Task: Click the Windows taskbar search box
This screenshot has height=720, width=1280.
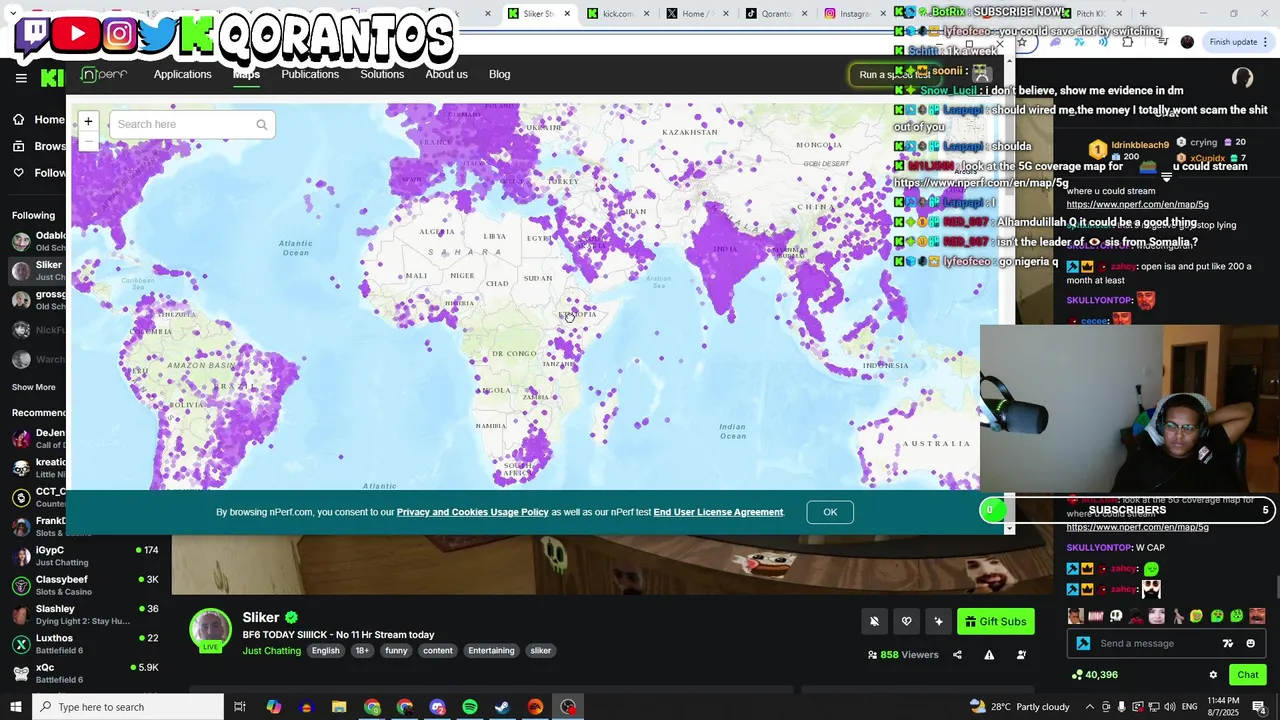Action: pos(128,707)
